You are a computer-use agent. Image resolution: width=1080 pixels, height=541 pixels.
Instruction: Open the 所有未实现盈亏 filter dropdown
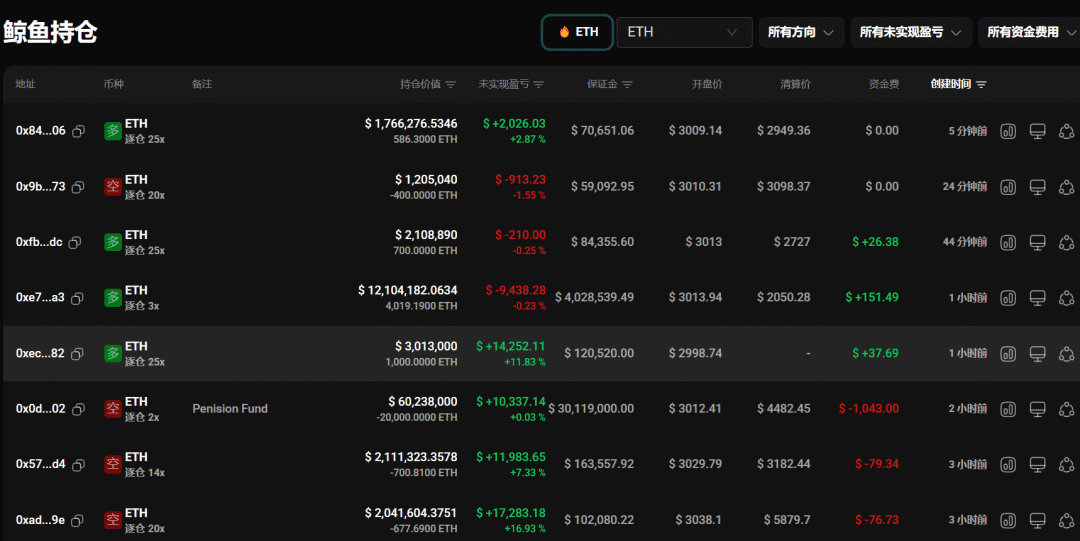click(x=911, y=32)
